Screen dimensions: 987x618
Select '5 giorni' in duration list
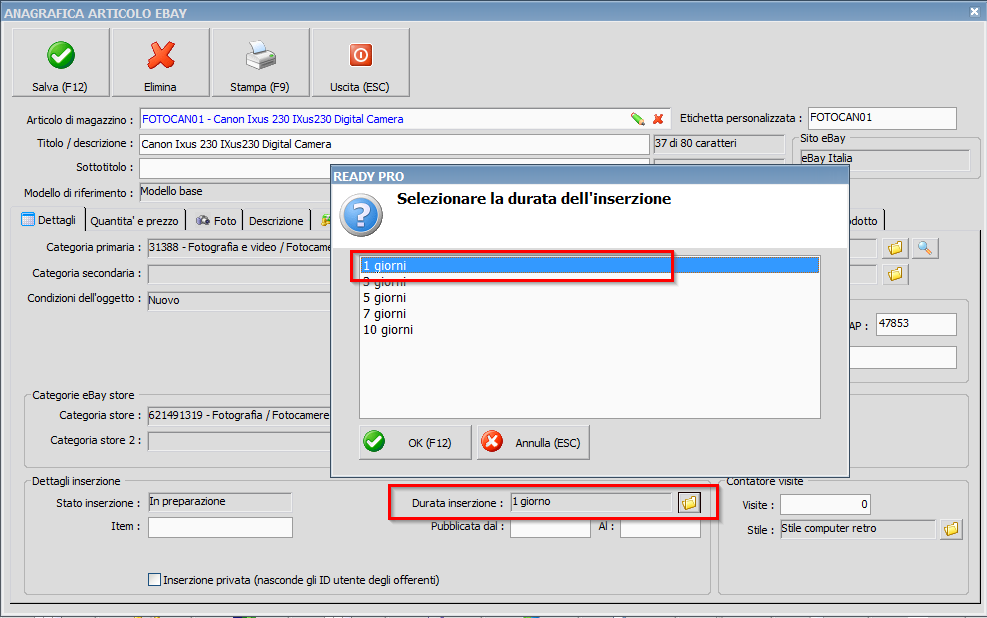(589, 298)
